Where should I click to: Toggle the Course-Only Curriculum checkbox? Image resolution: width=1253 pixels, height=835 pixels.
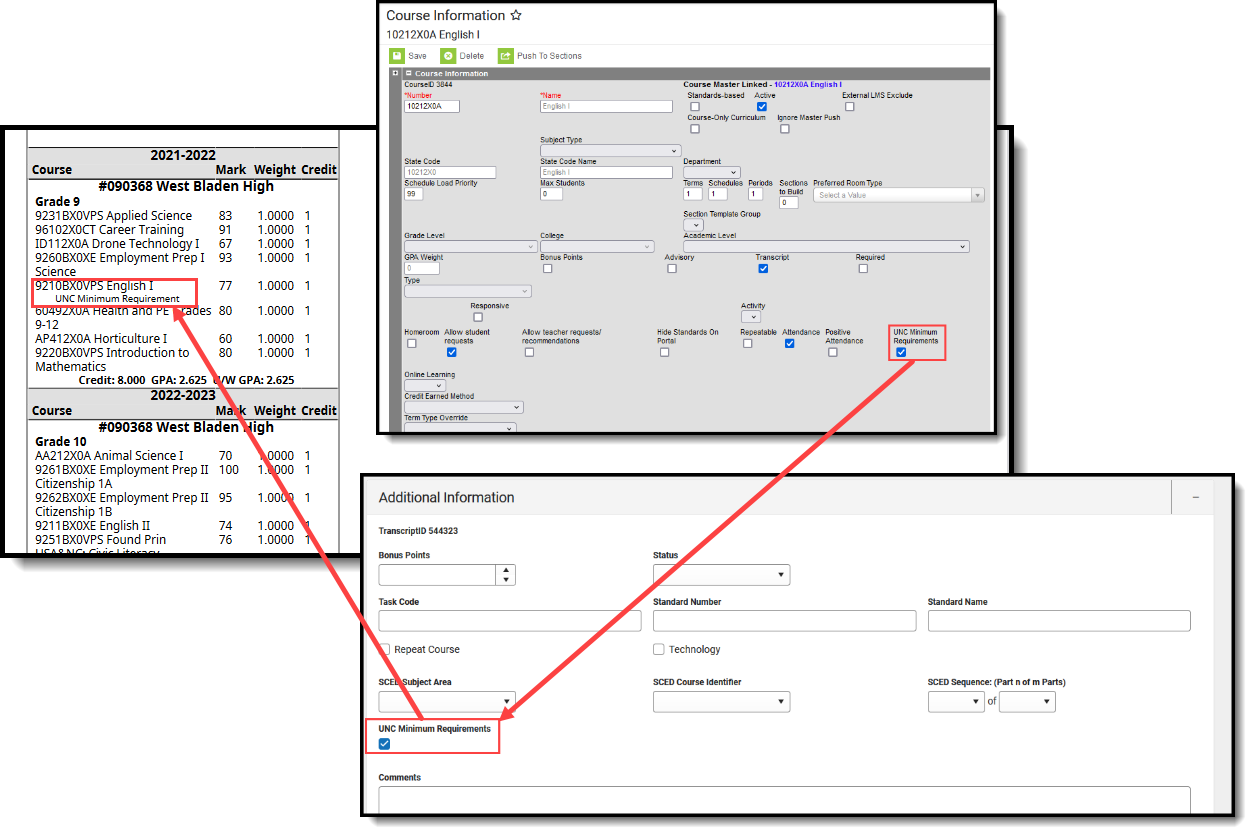coord(695,128)
